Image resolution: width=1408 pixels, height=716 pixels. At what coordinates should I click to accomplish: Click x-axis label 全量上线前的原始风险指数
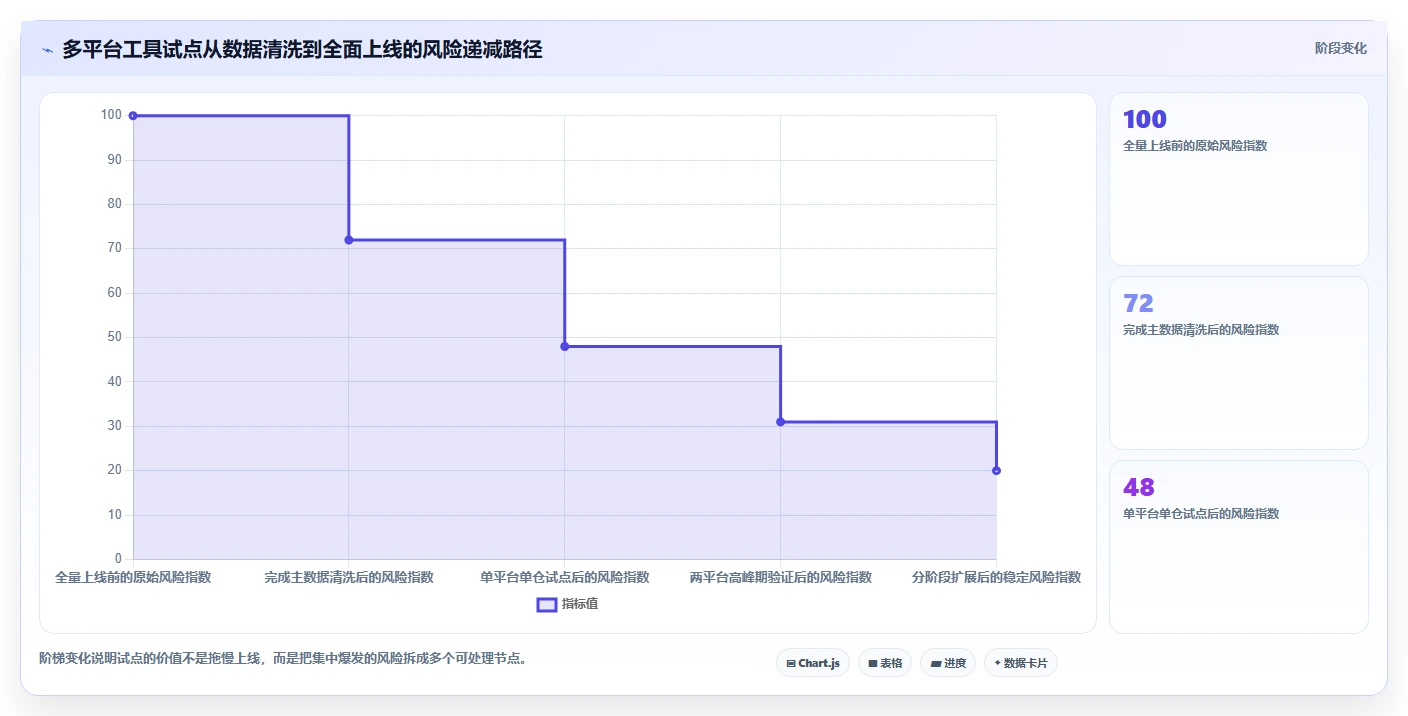click(133, 577)
